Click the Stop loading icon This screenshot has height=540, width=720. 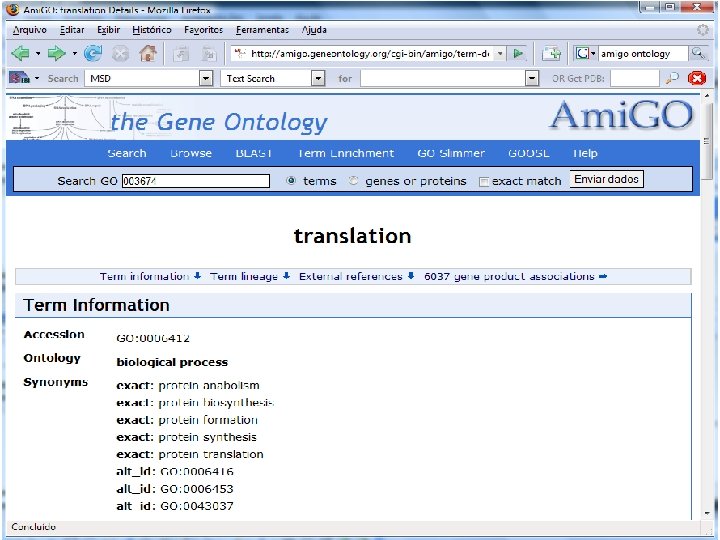click(x=120, y=54)
